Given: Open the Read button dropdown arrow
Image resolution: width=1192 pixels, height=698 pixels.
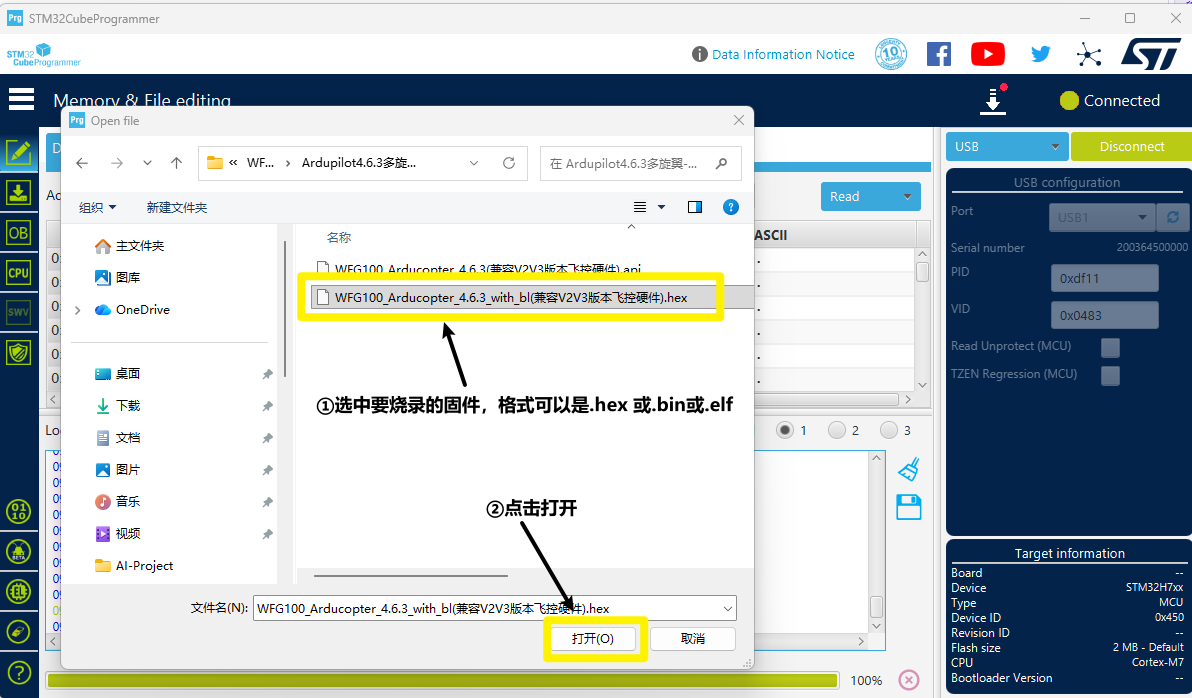Looking at the screenshot, I should (x=907, y=196).
